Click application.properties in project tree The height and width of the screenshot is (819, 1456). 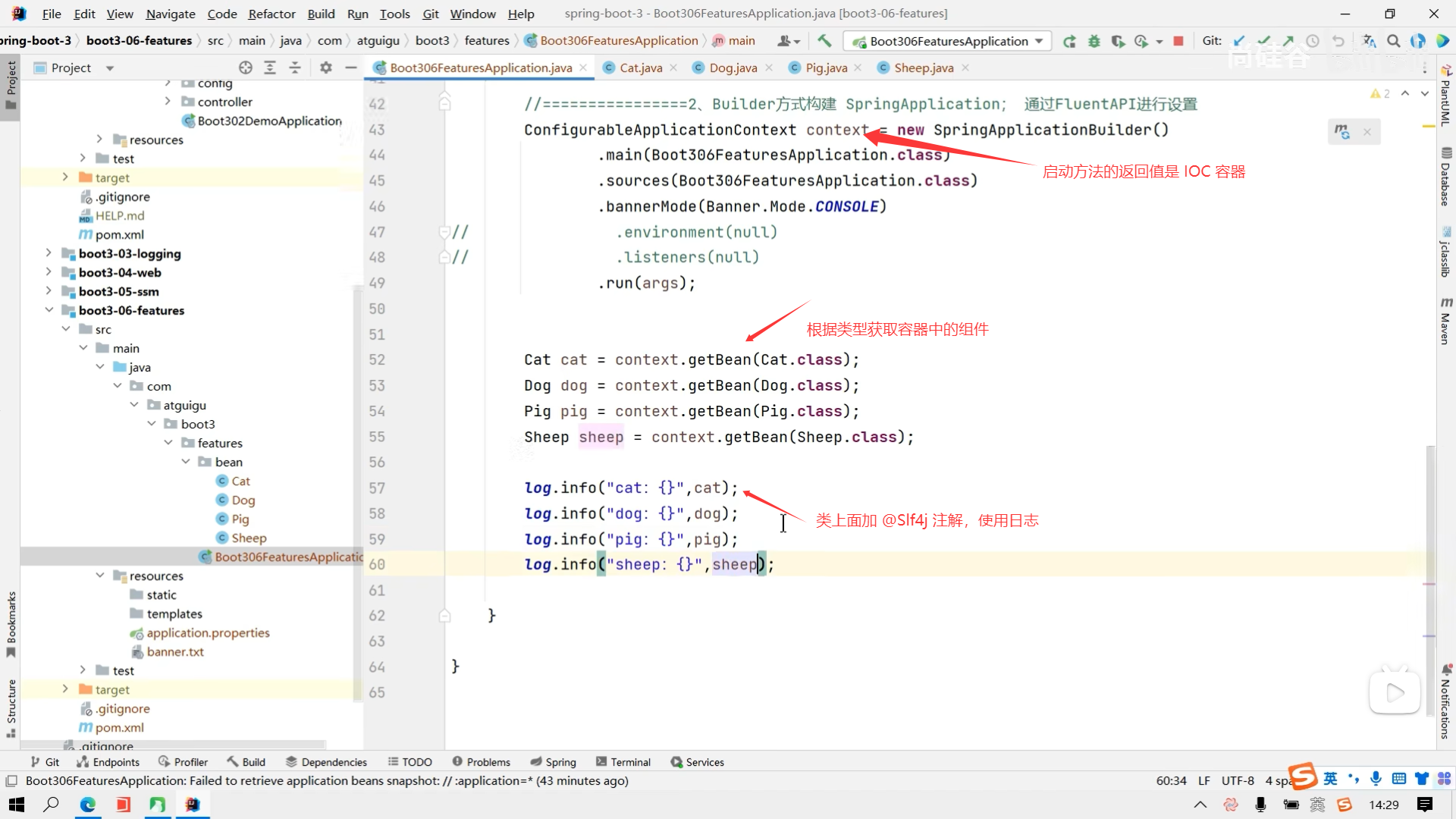[x=208, y=632]
